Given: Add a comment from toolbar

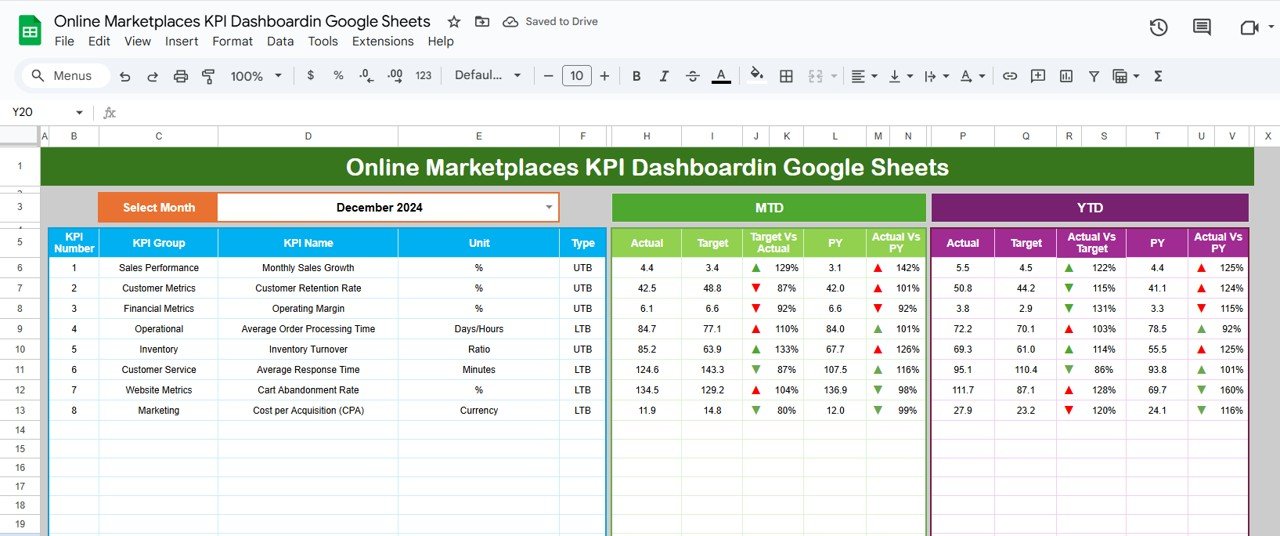Looking at the screenshot, I should (x=1038, y=76).
